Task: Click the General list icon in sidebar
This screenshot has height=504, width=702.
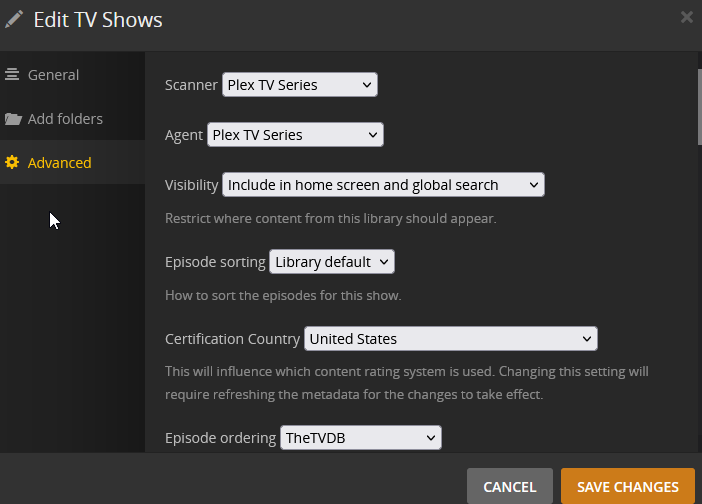Action: [x=12, y=74]
